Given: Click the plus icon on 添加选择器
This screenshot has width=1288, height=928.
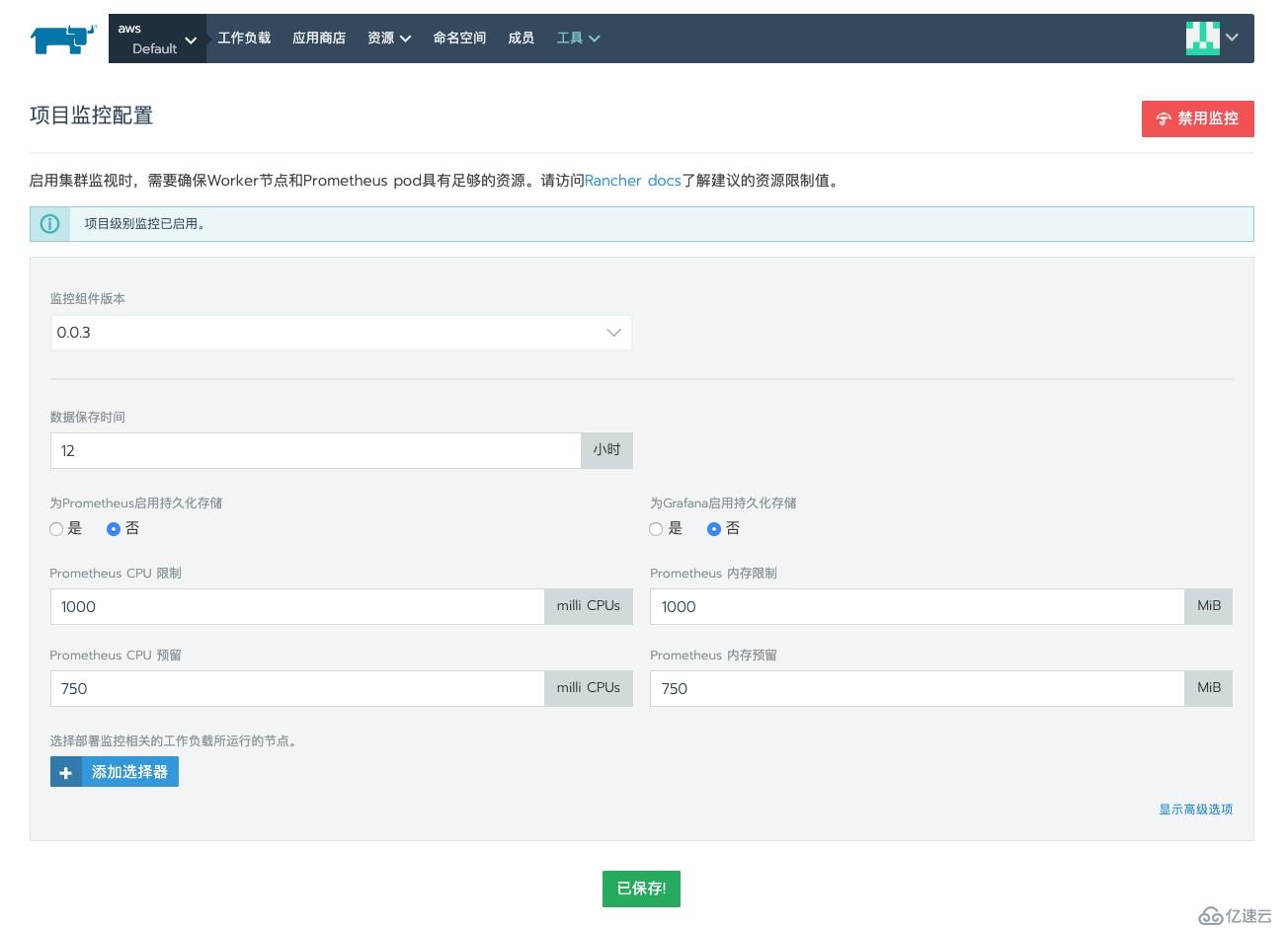Looking at the screenshot, I should (66, 772).
